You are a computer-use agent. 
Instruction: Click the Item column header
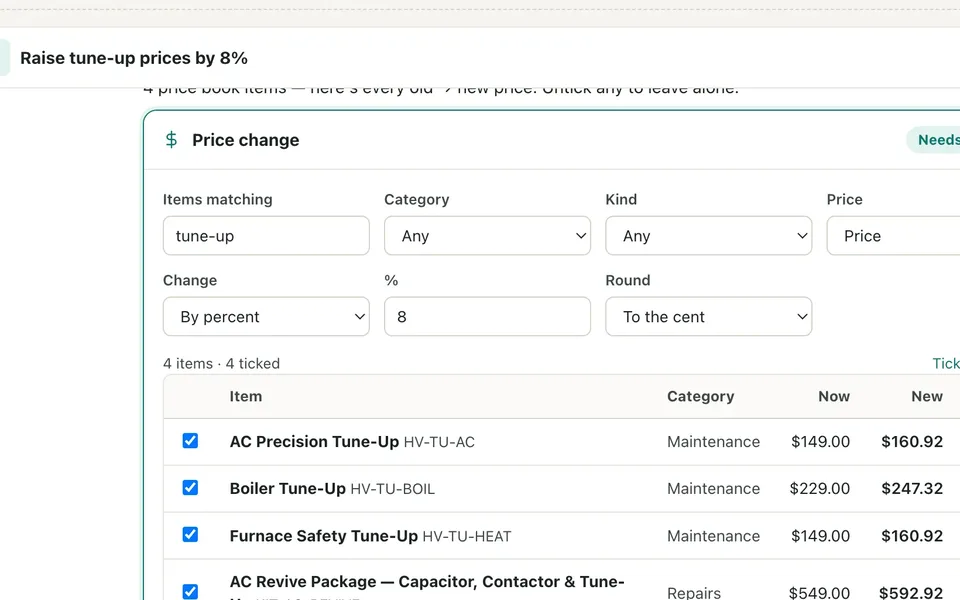(246, 397)
